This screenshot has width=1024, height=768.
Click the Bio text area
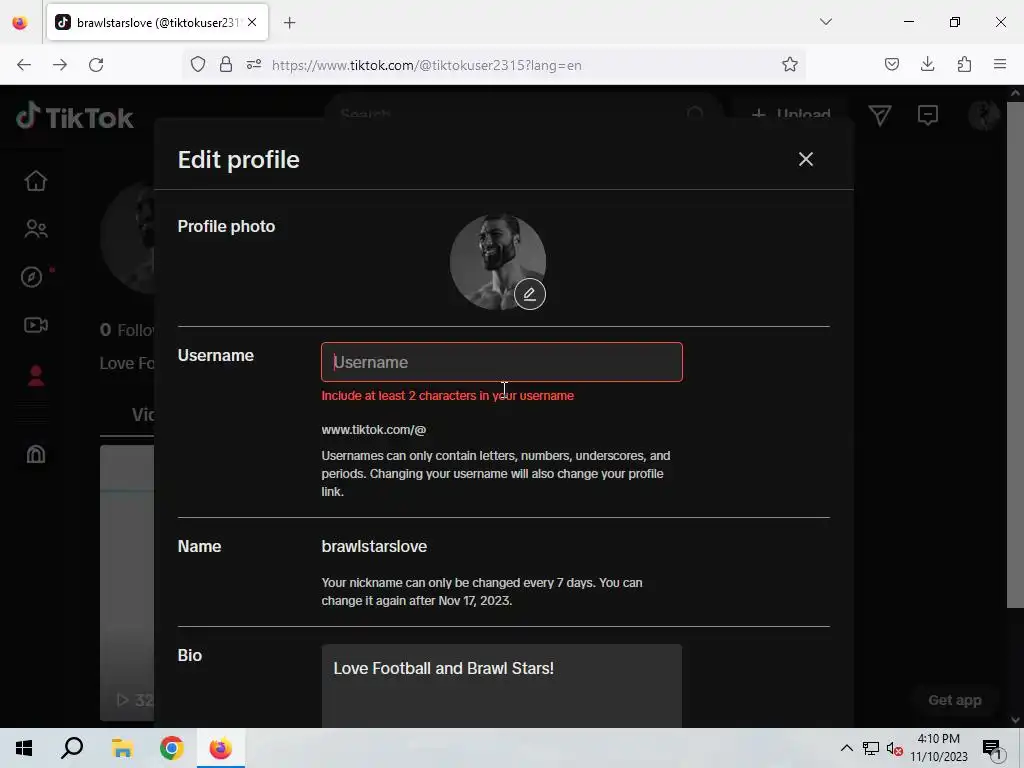click(x=502, y=686)
